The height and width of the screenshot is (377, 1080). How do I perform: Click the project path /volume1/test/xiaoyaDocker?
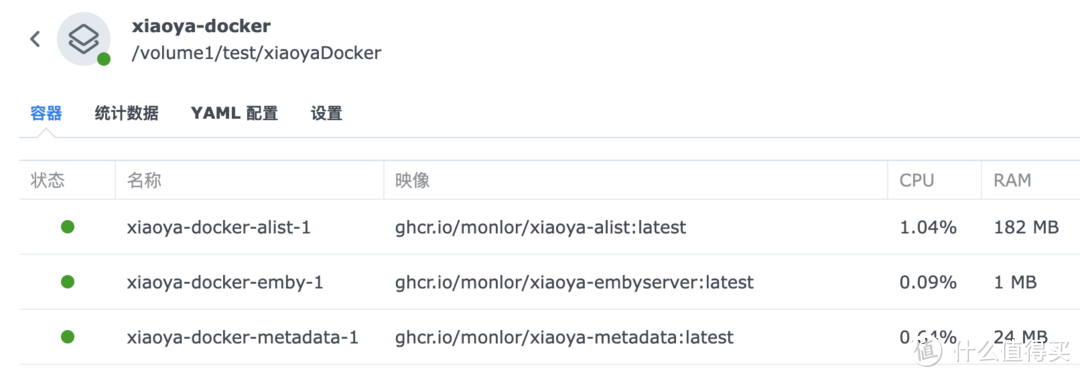pos(256,54)
